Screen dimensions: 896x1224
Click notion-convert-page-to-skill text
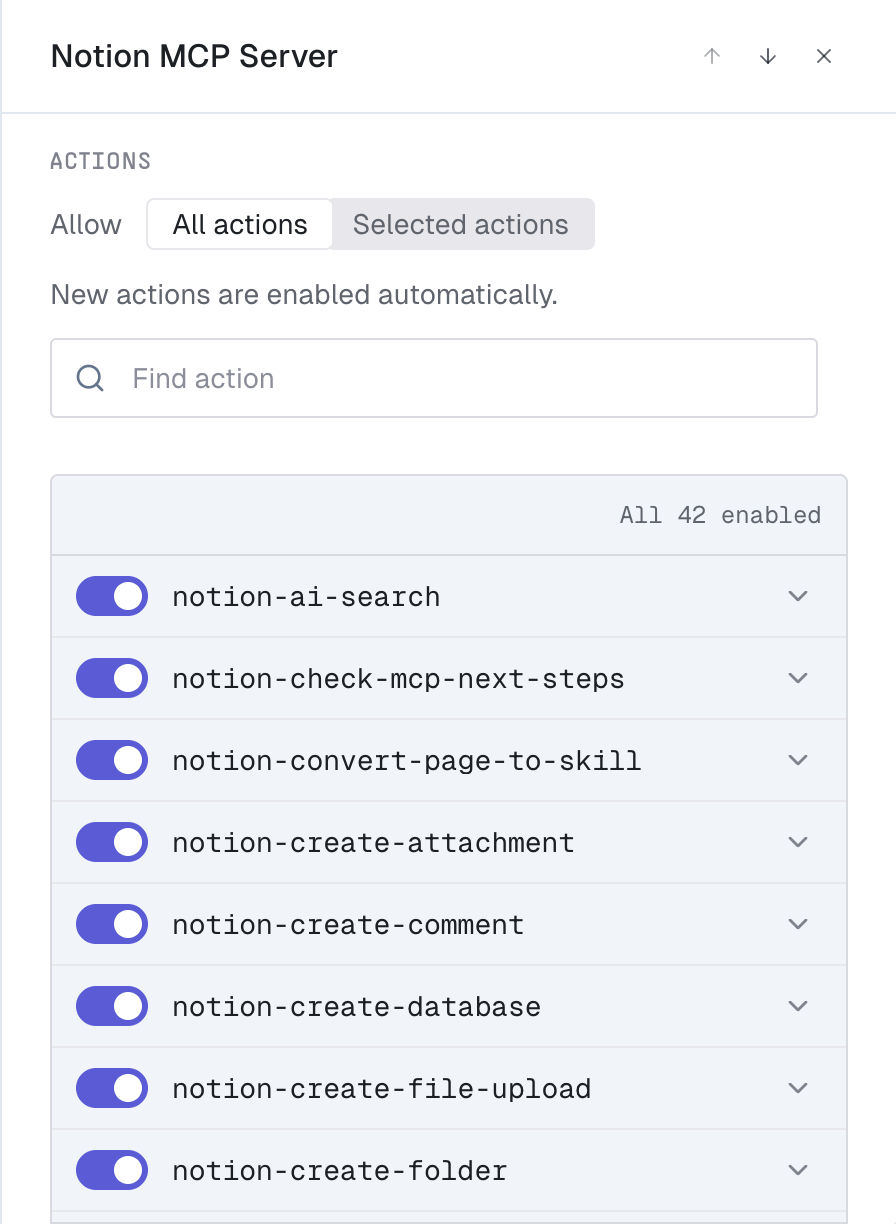coord(407,761)
